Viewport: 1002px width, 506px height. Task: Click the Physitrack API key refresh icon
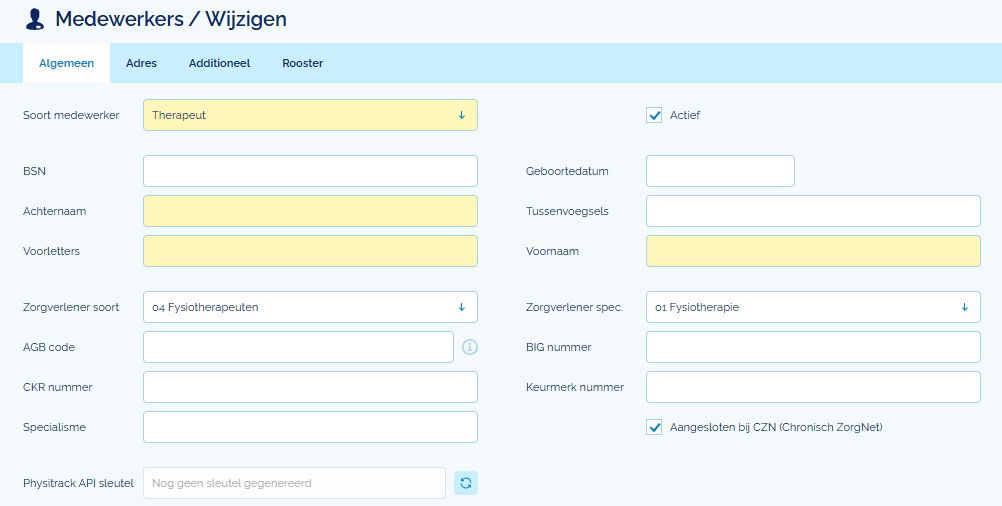466,483
